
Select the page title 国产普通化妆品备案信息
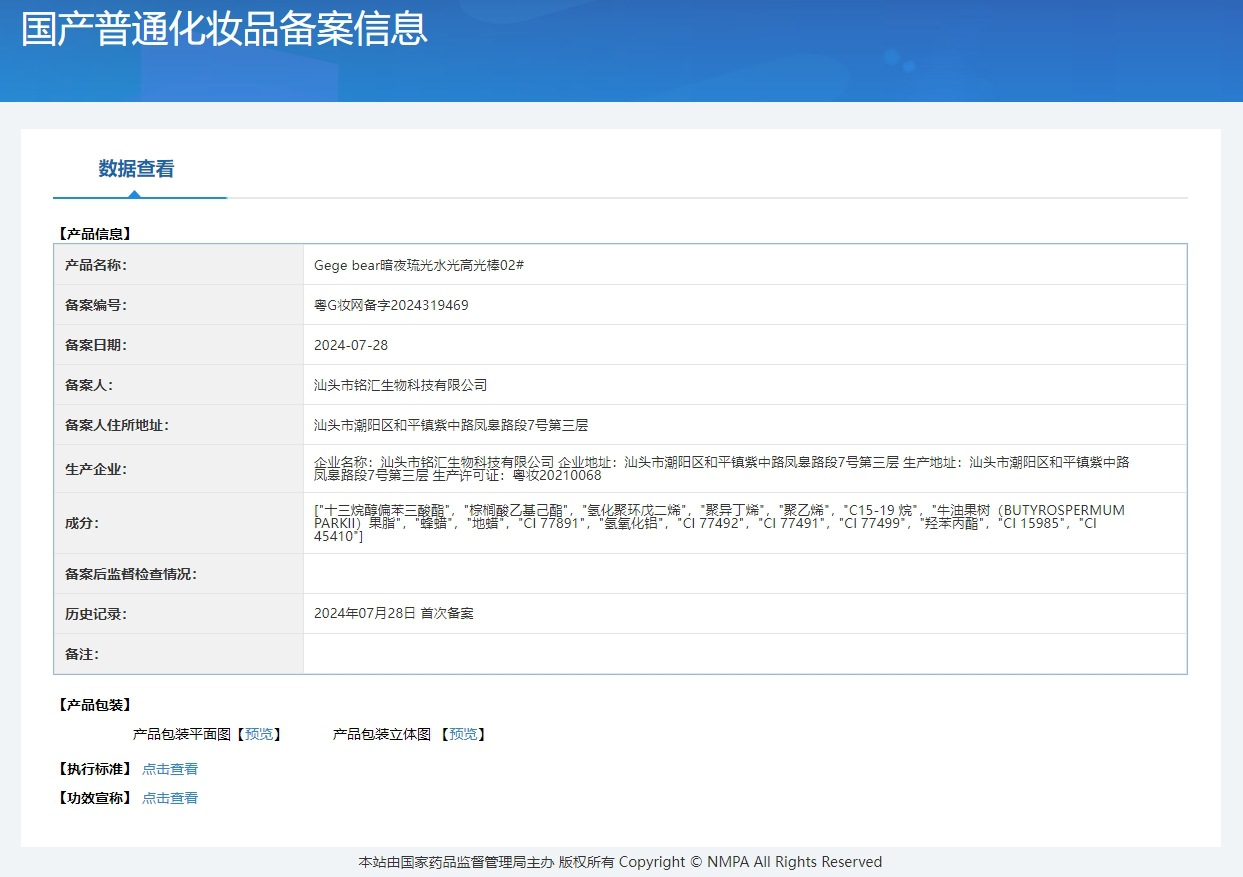pyautogui.click(x=224, y=29)
